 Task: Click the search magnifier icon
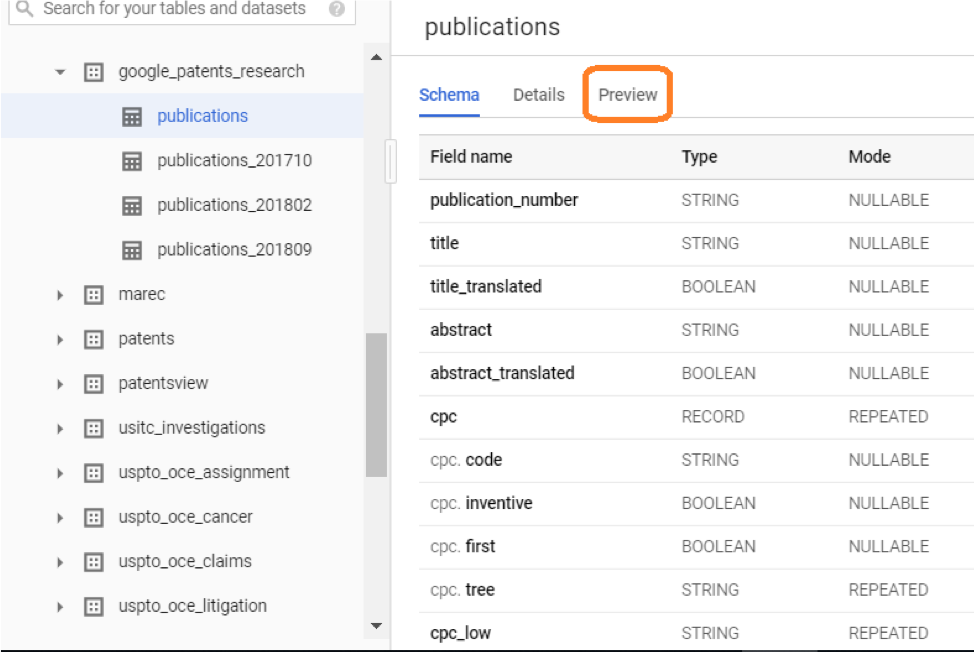pyautogui.click(x=22, y=9)
